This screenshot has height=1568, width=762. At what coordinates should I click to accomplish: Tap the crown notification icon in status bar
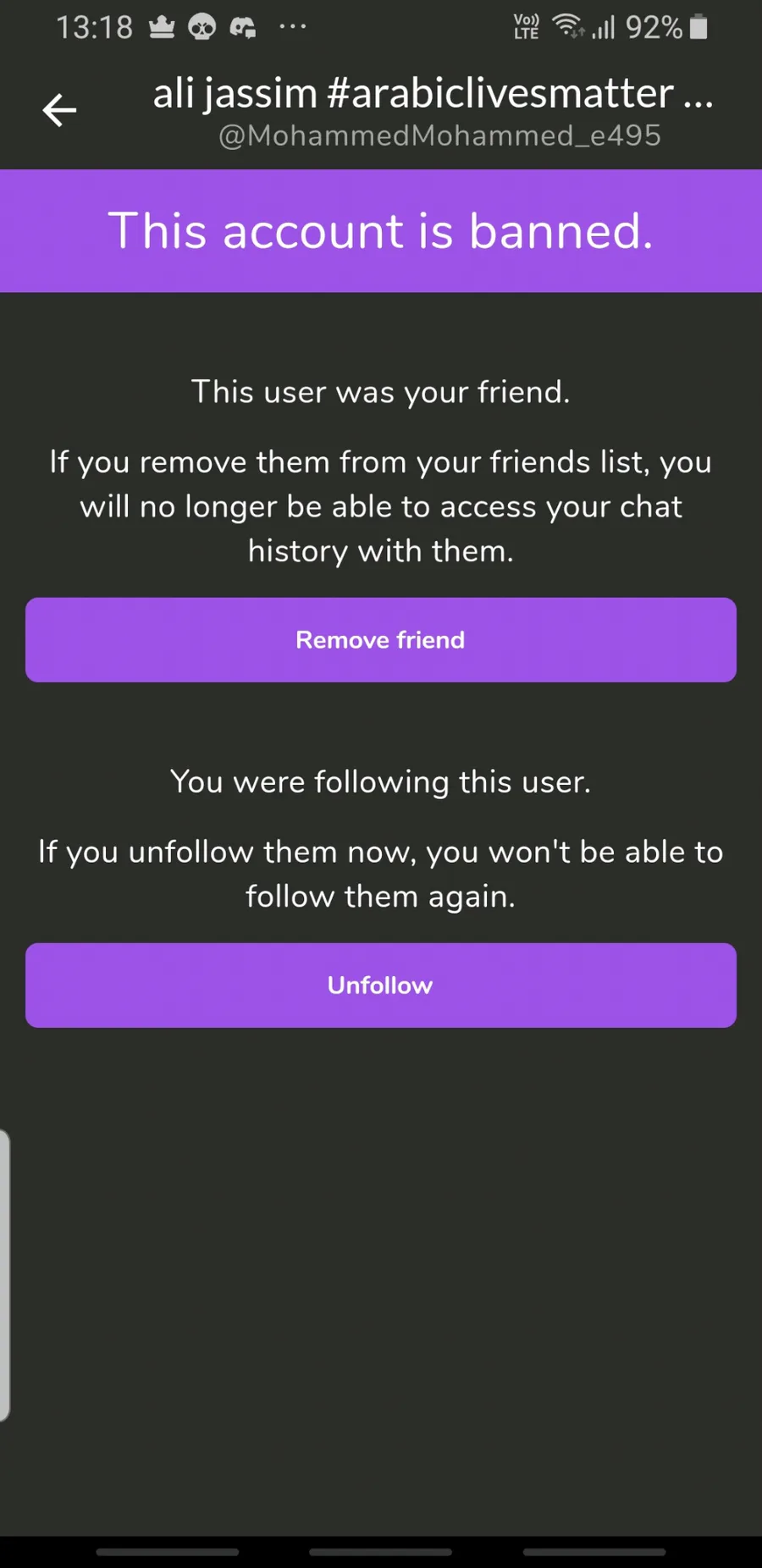pyautogui.click(x=162, y=28)
